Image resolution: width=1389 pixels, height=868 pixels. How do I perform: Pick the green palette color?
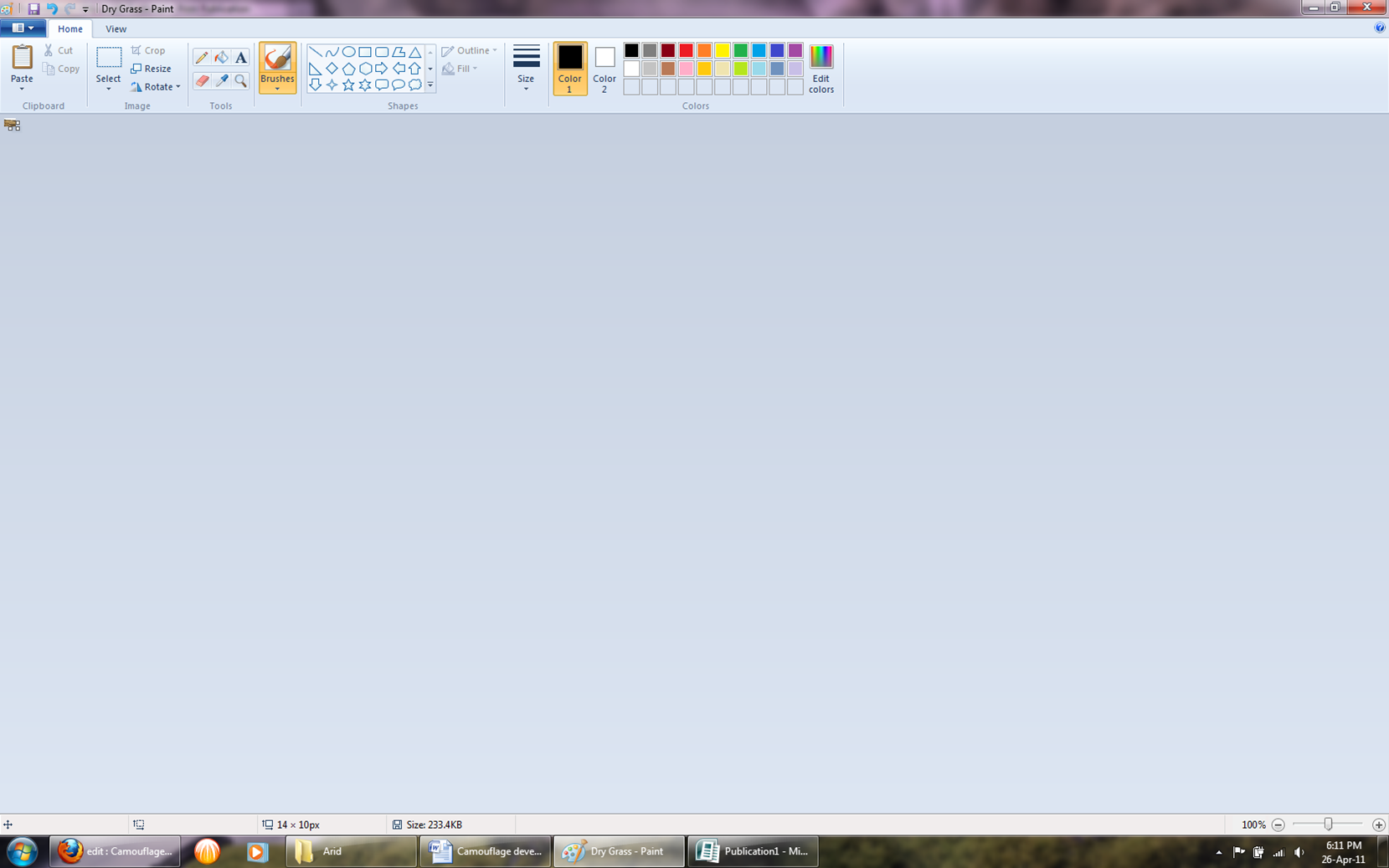point(741,51)
